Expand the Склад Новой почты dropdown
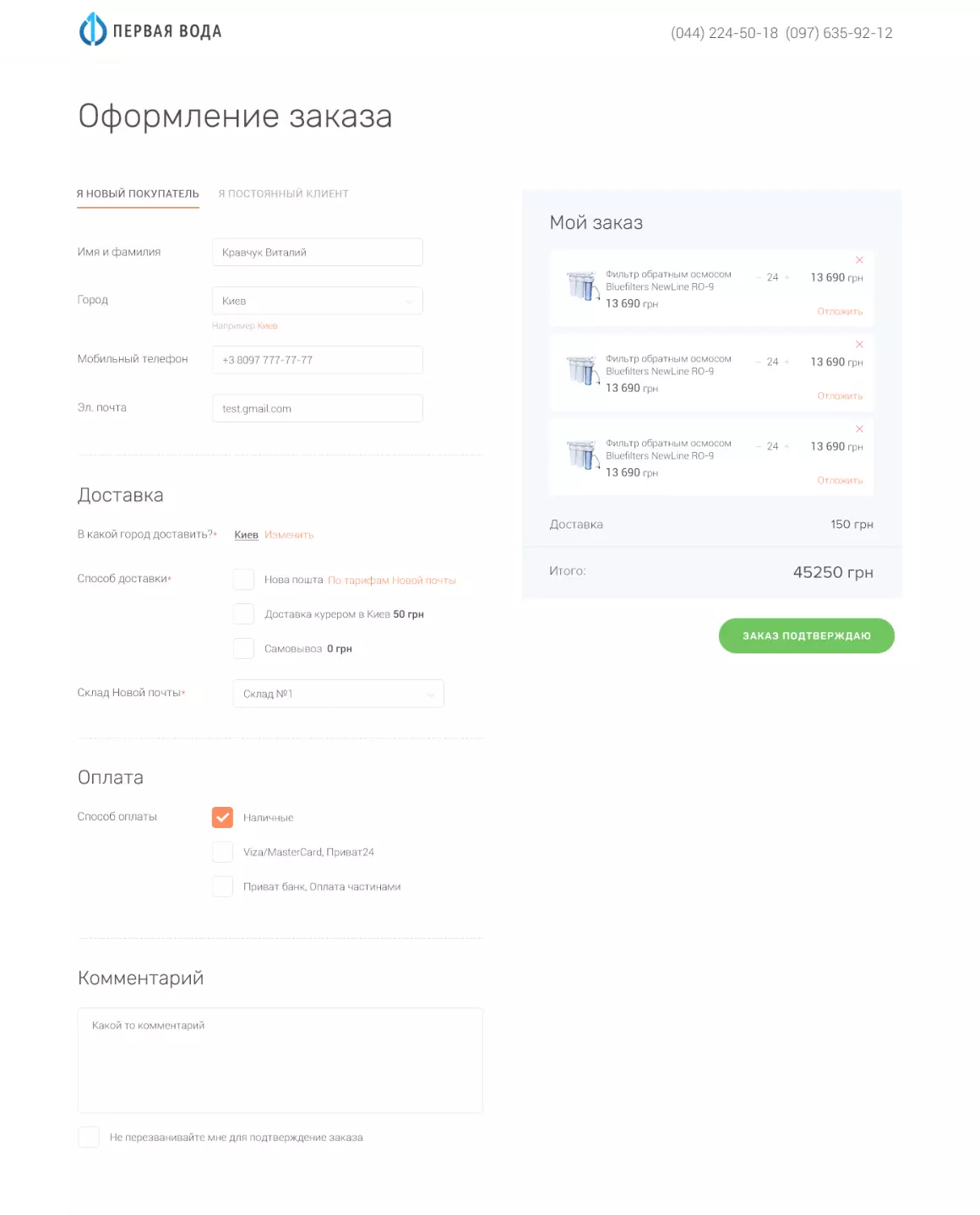980x1215 pixels. 338,693
